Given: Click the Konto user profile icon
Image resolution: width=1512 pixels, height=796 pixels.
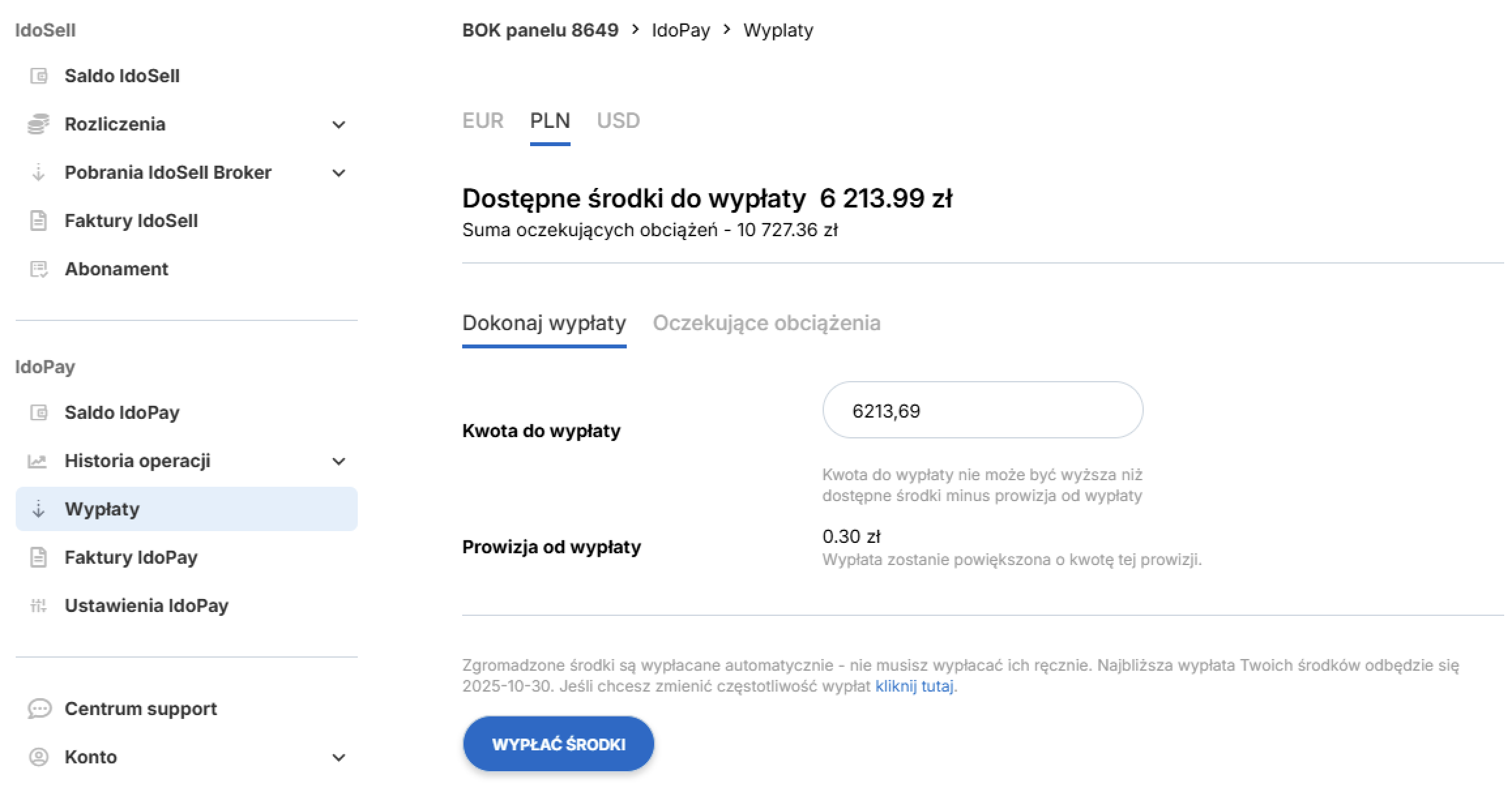Looking at the screenshot, I should (39, 757).
